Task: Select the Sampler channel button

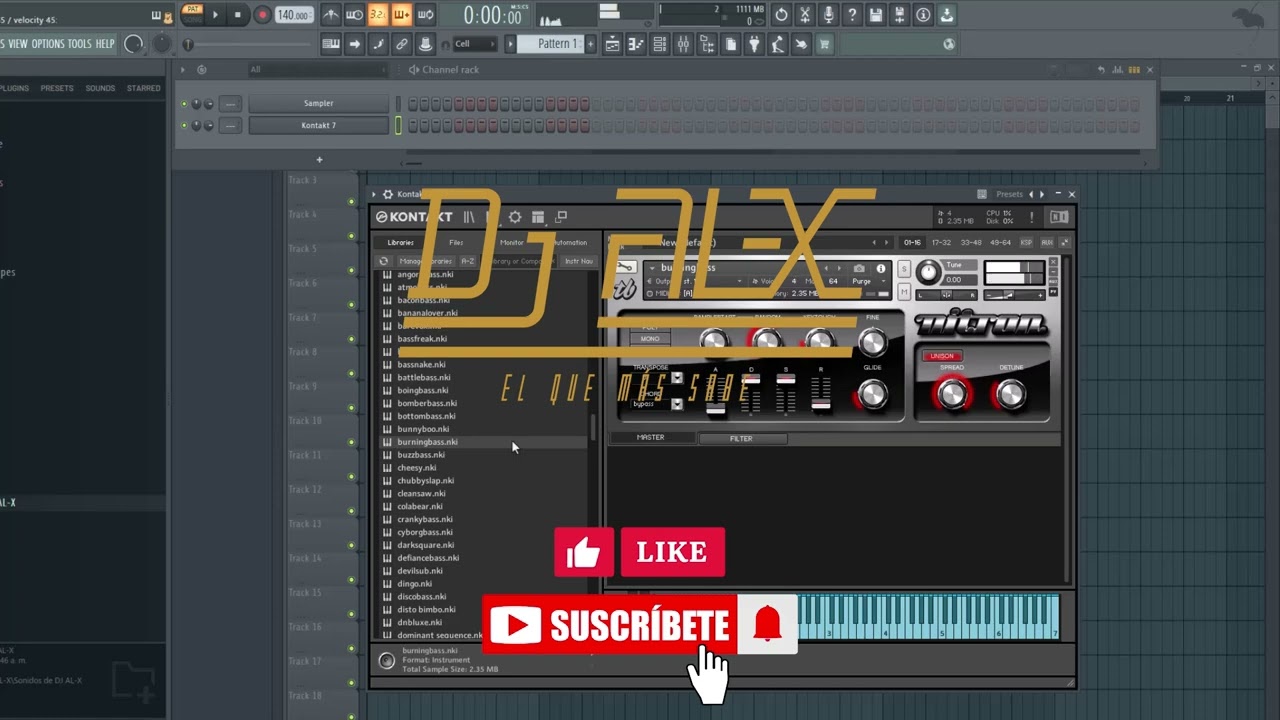Action: point(318,103)
